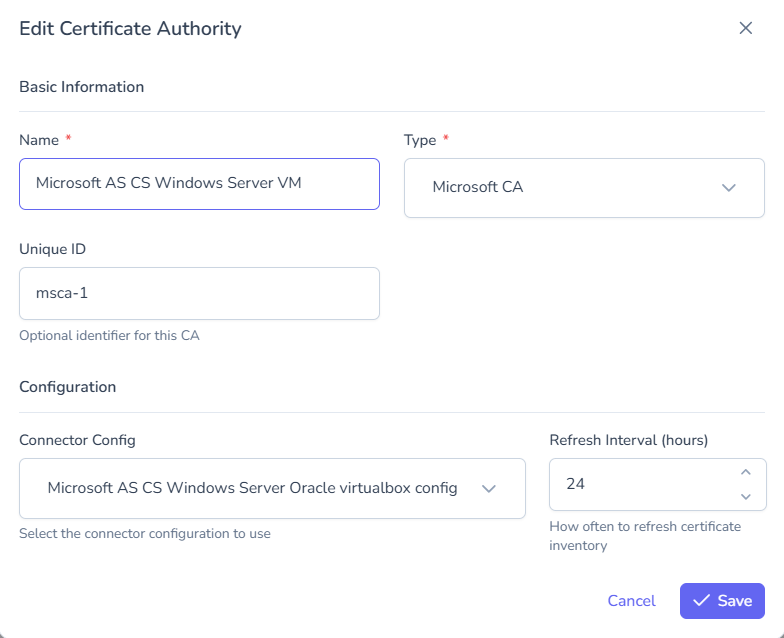The width and height of the screenshot is (784, 638).
Task: Click the 'Optional identifier for this CA' hint
Action: [x=110, y=336]
